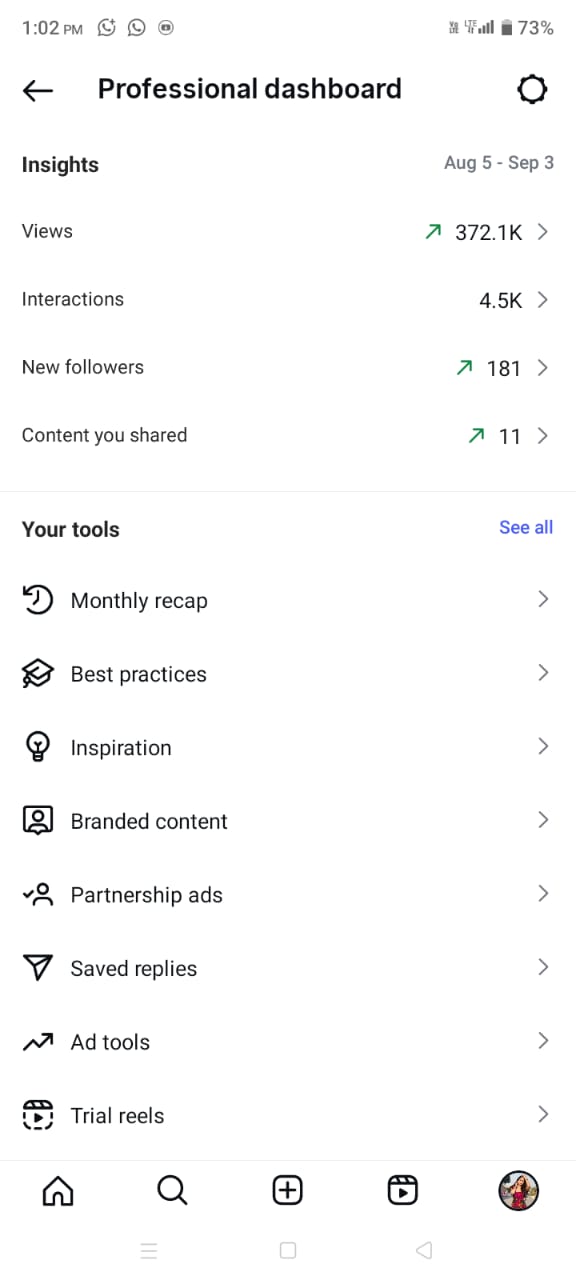Expand Interactions insight chevron

543,300
